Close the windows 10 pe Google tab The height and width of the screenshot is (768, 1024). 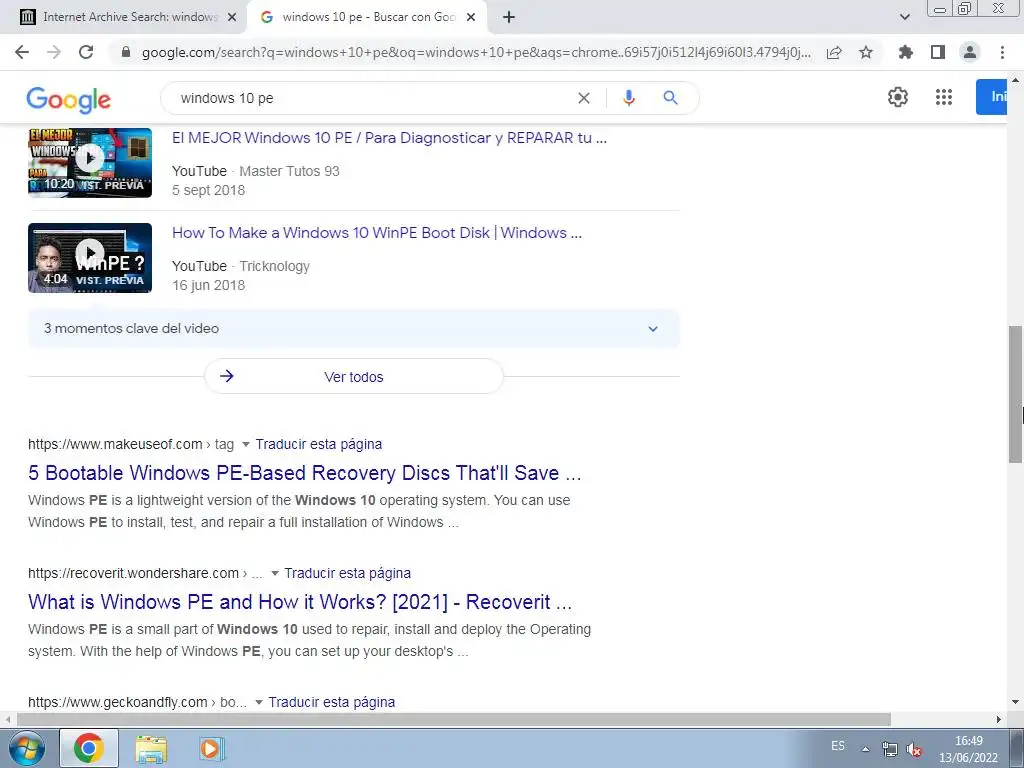471,18
